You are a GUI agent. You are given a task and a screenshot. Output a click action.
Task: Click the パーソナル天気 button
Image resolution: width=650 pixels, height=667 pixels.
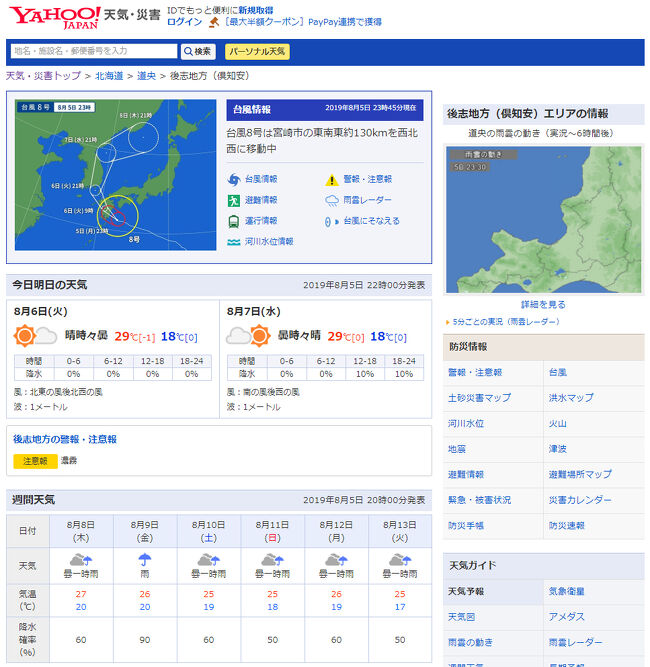pos(257,51)
